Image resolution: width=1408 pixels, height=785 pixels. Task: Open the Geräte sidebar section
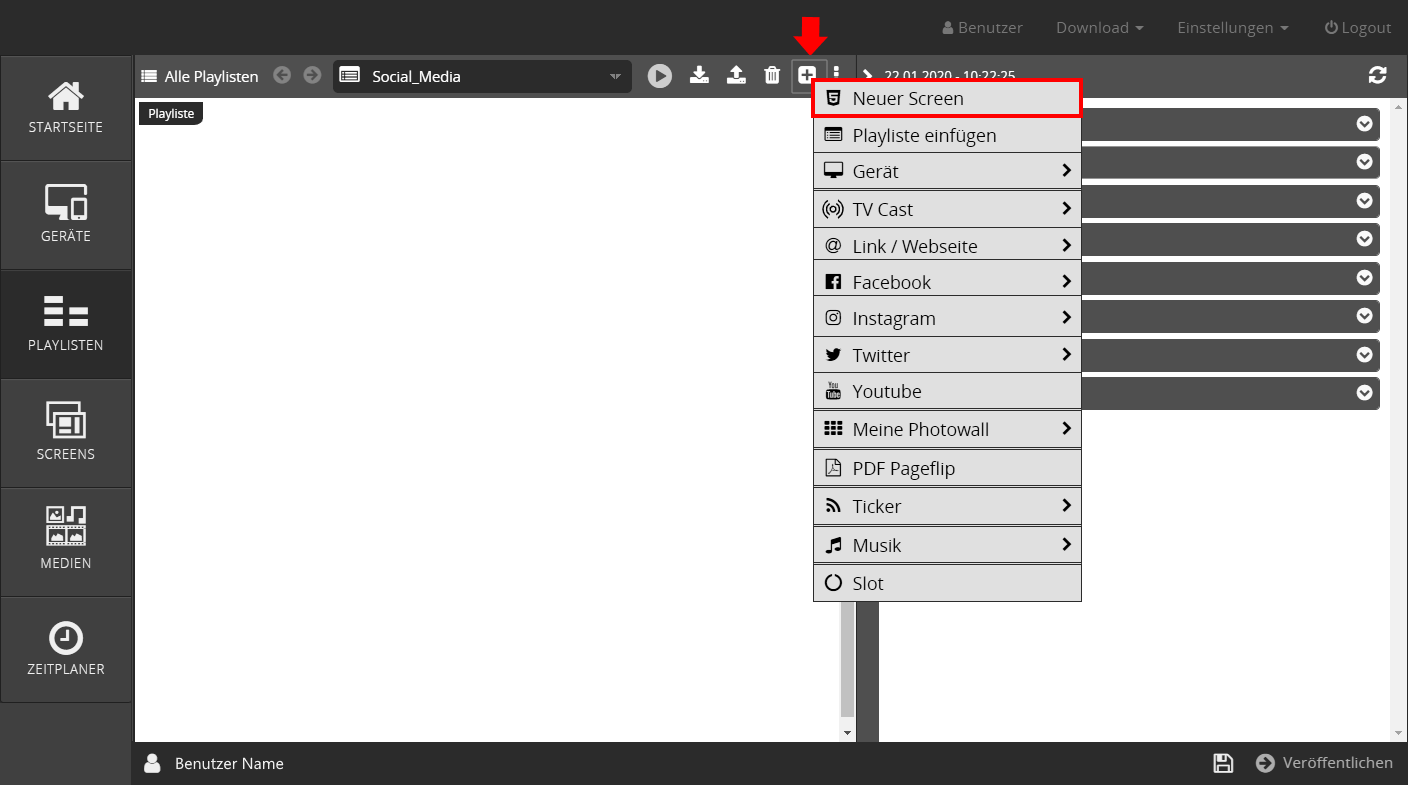66,215
